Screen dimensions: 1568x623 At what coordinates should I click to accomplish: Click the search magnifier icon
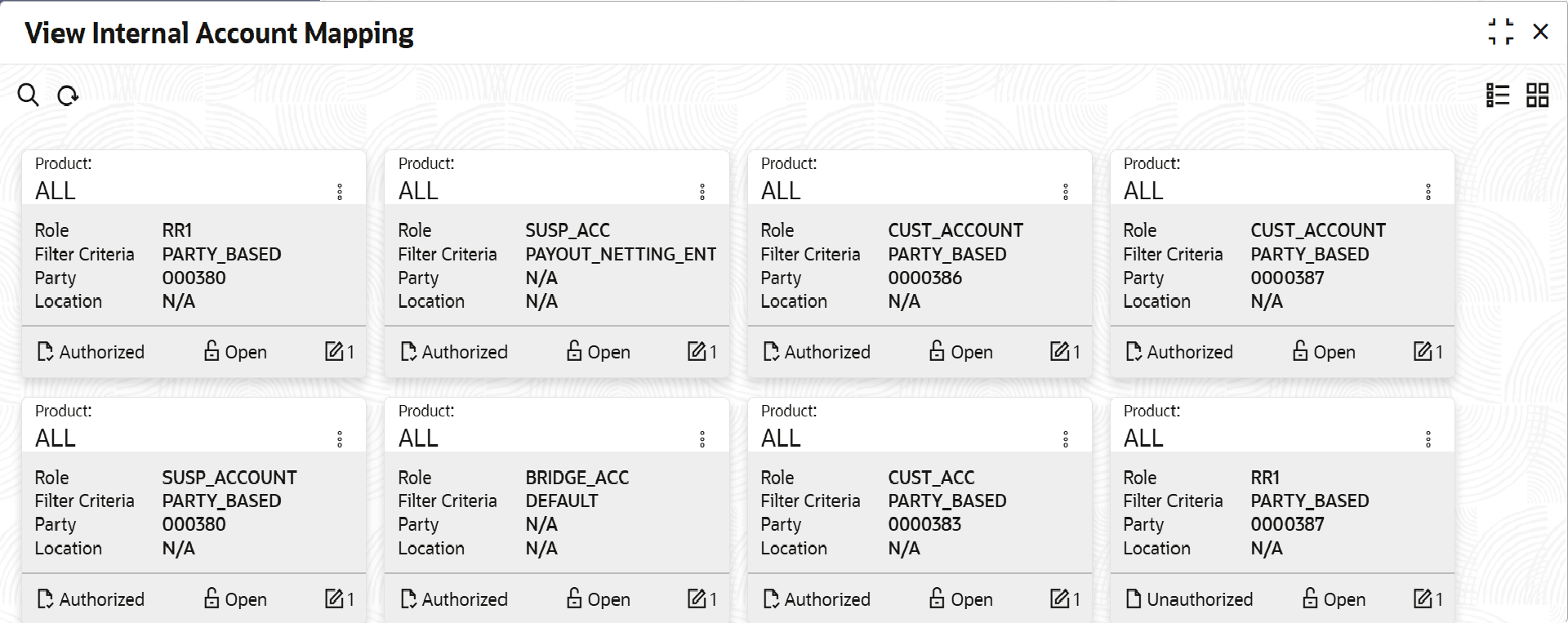[28, 95]
